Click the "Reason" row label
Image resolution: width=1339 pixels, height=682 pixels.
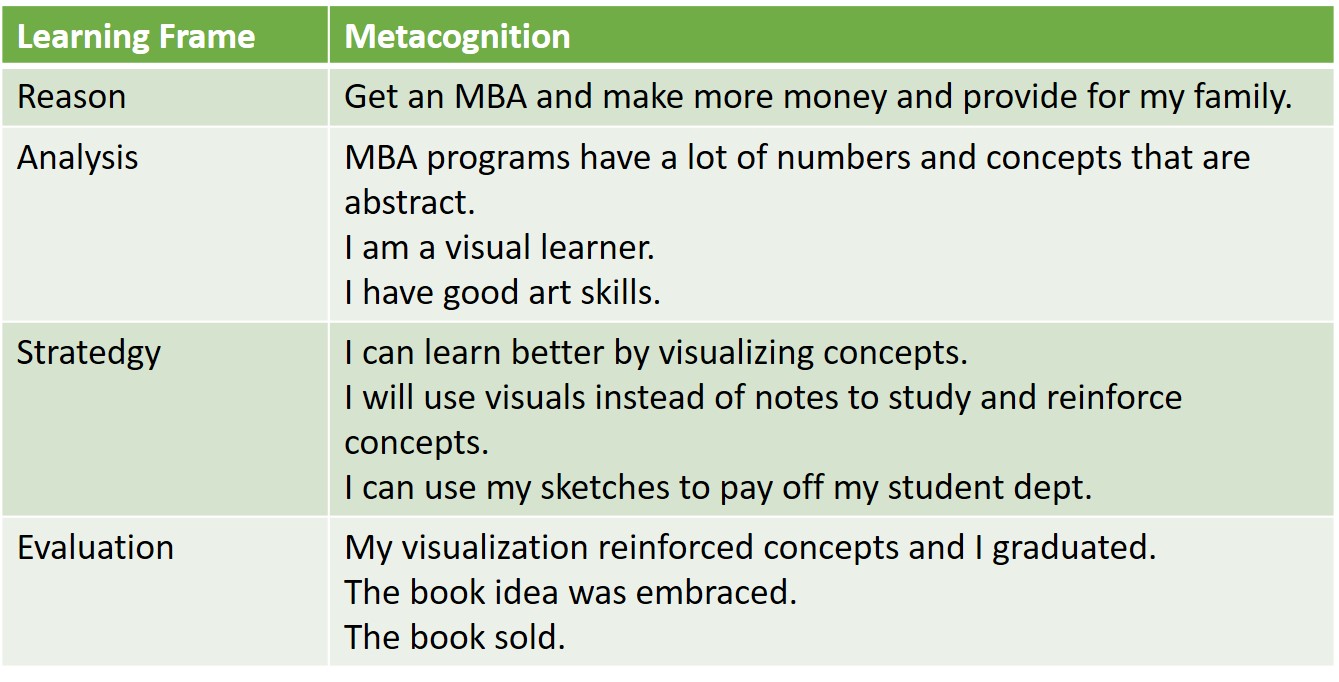[71, 97]
